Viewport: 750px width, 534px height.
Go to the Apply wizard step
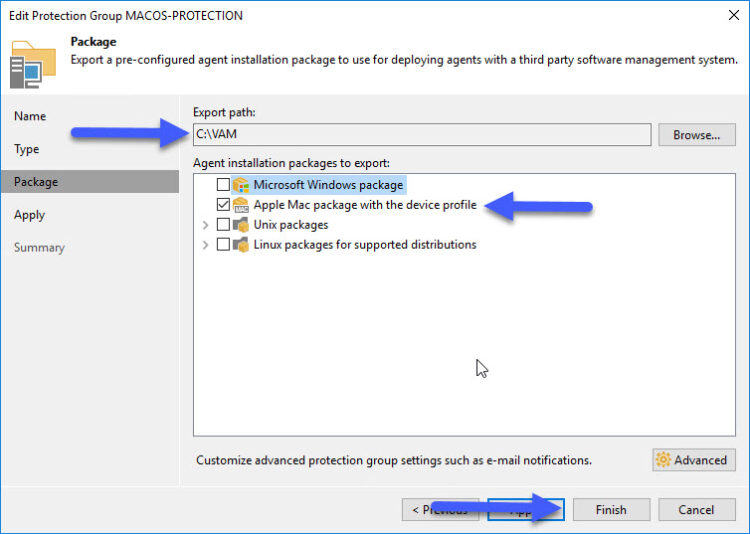point(30,215)
